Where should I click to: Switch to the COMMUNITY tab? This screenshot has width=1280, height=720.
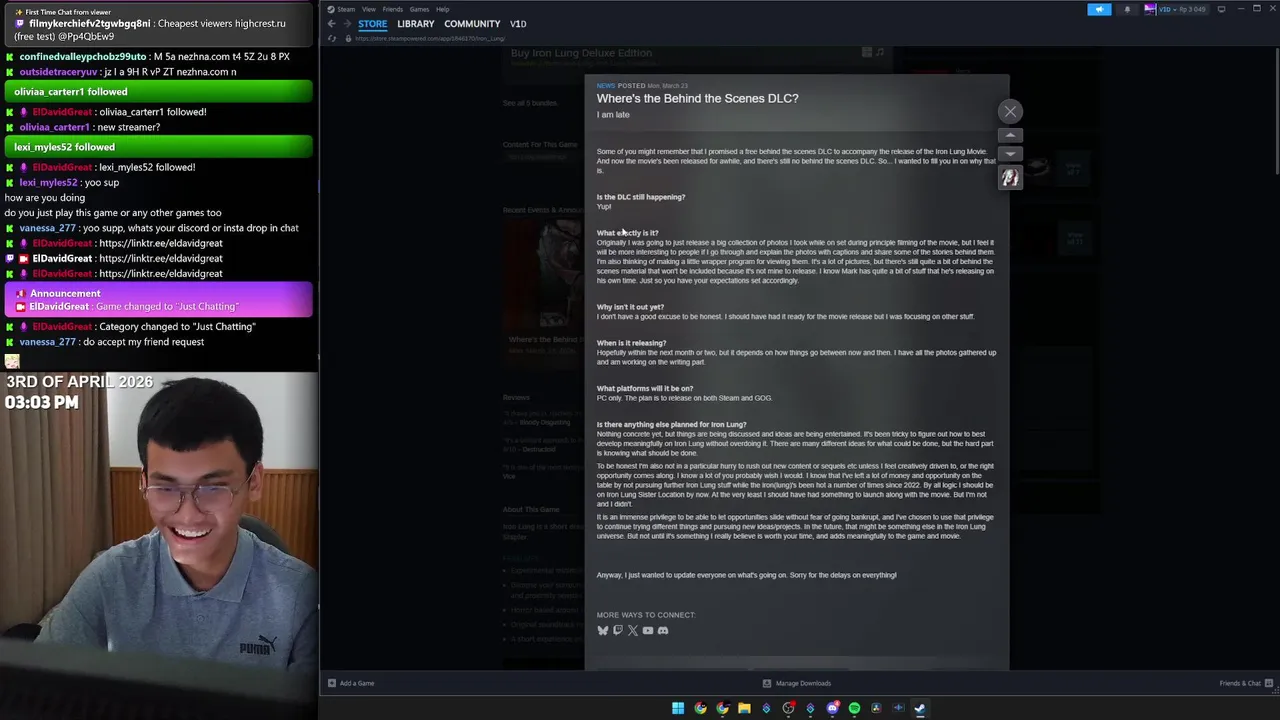click(x=472, y=24)
